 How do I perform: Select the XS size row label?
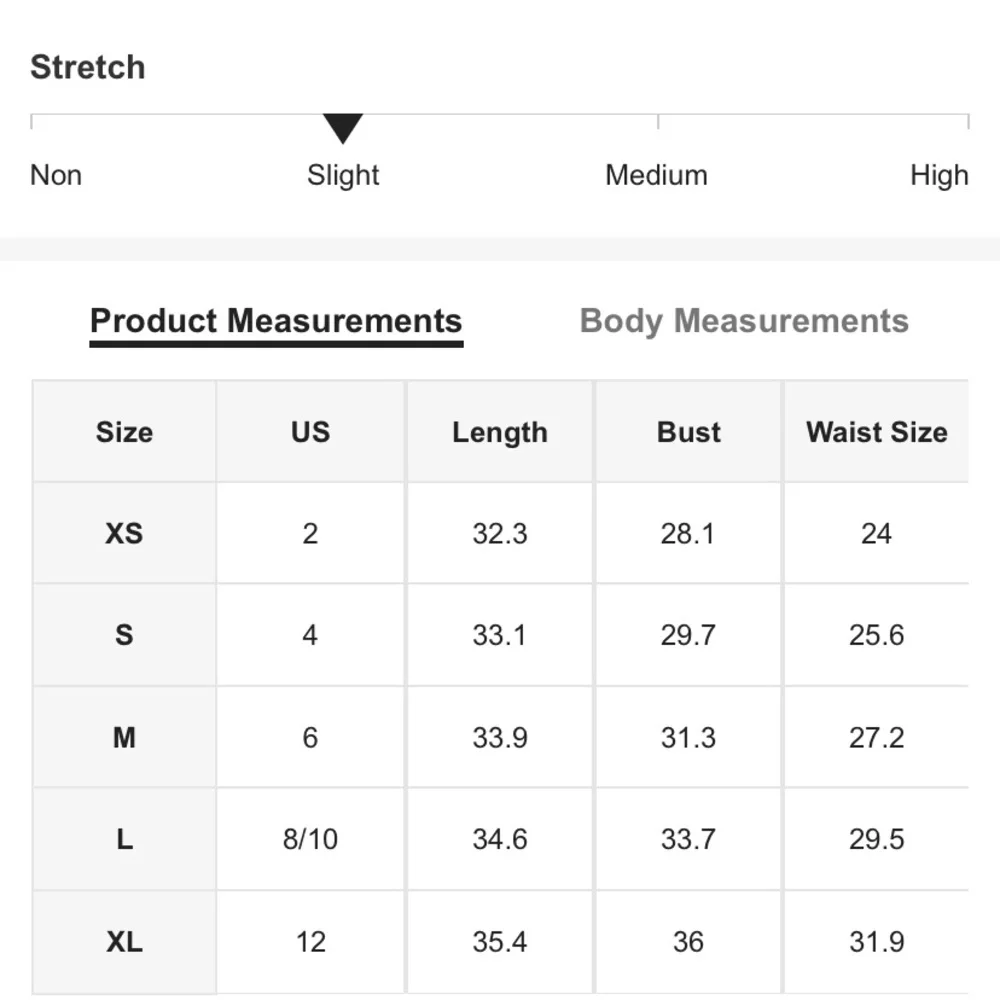click(x=124, y=533)
